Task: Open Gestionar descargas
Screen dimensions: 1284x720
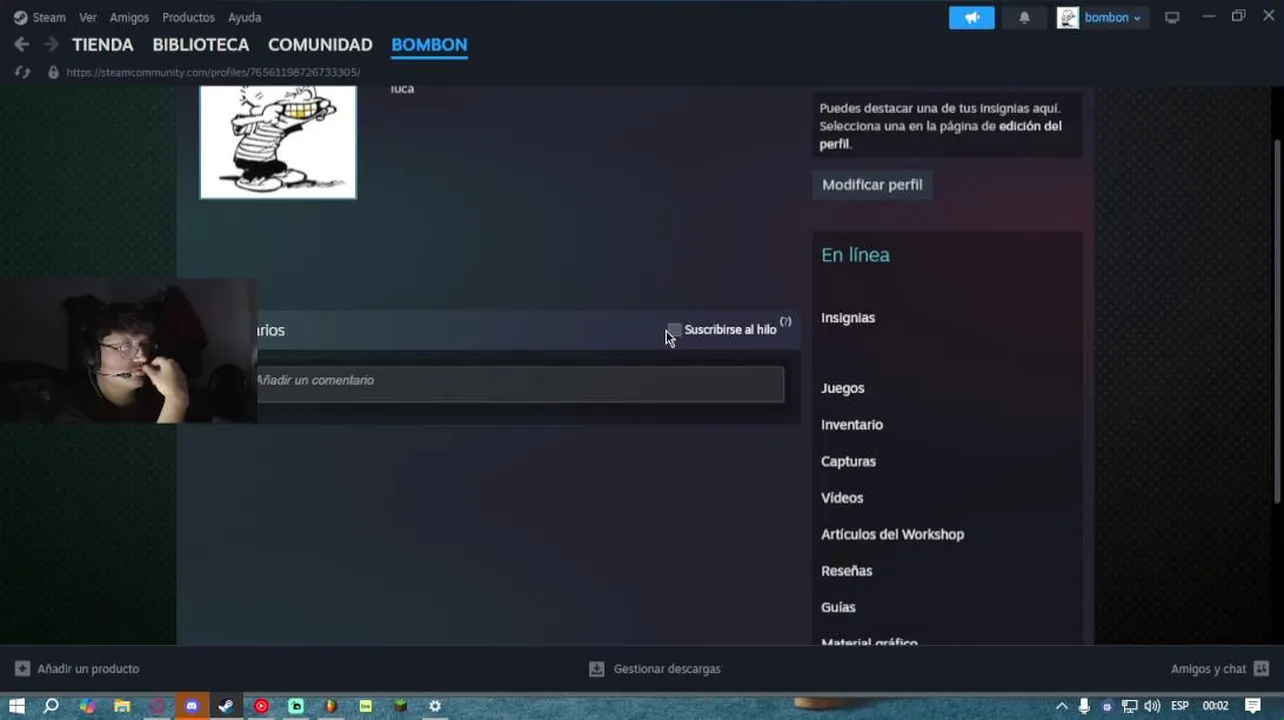Action: 655,668
